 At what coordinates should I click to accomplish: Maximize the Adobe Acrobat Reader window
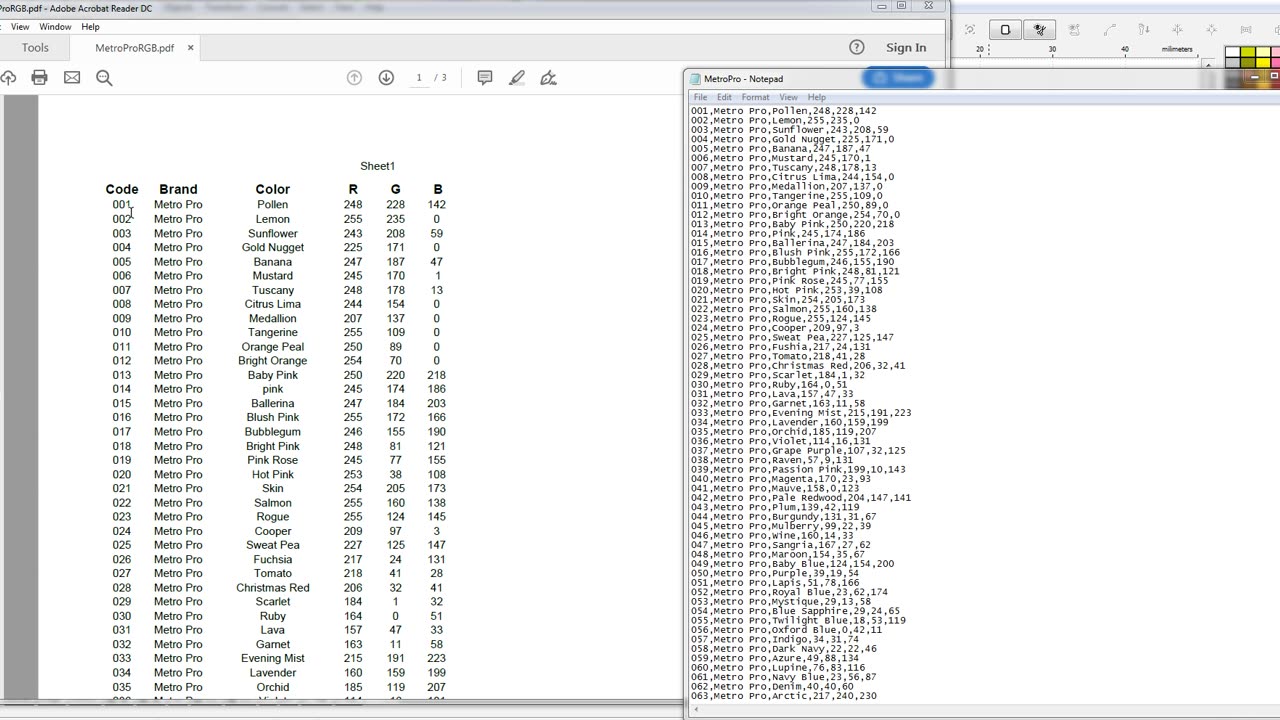(x=901, y=6)
